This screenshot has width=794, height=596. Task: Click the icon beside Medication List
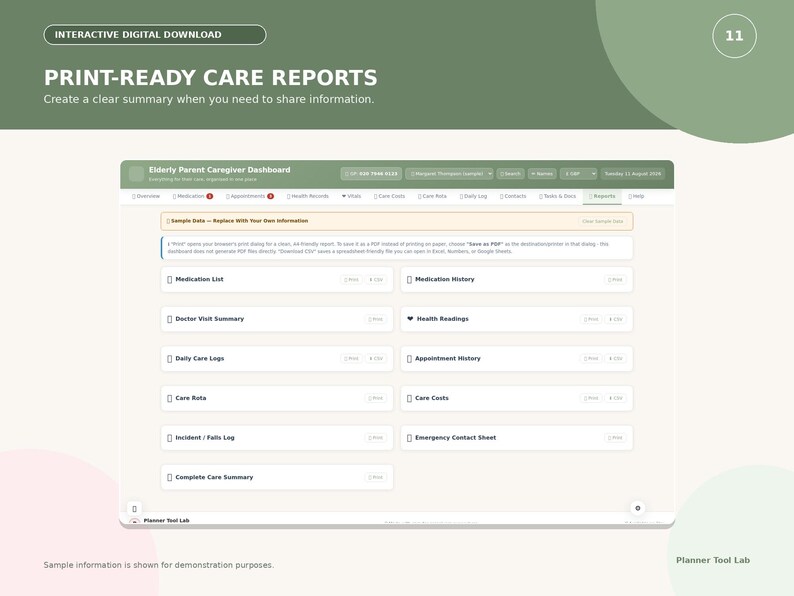pos(170,280)
